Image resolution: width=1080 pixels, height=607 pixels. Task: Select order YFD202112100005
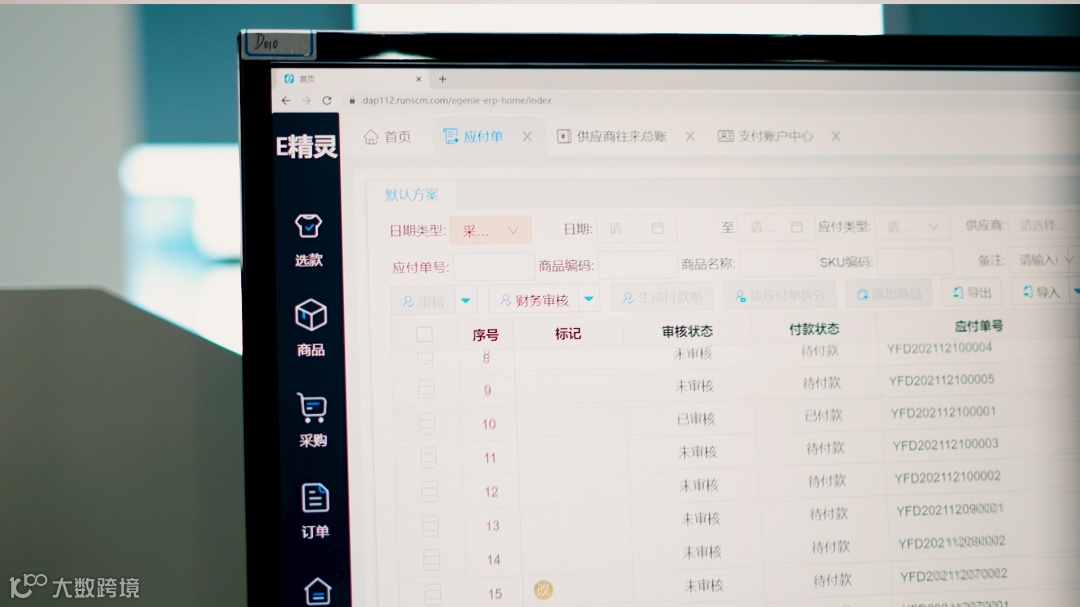click(941, 380)
